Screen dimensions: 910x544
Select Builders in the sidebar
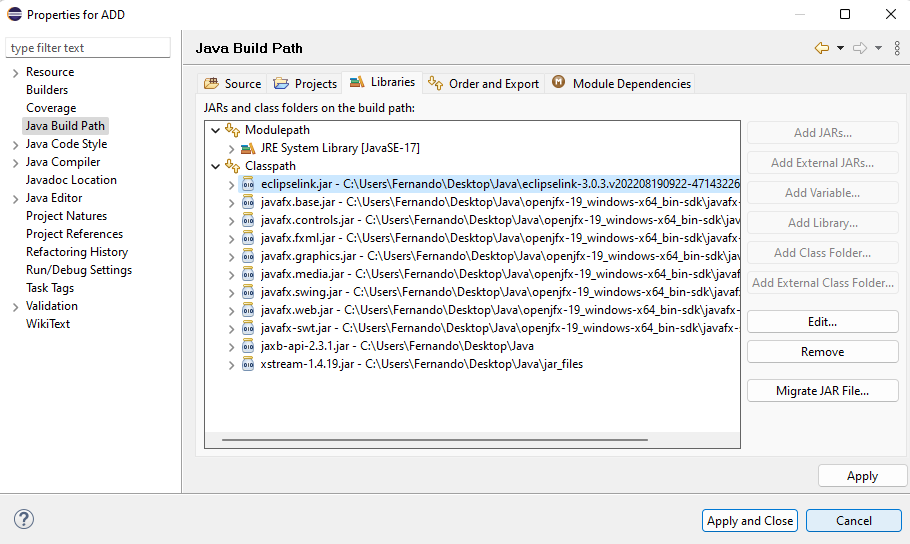click(47, 90)
